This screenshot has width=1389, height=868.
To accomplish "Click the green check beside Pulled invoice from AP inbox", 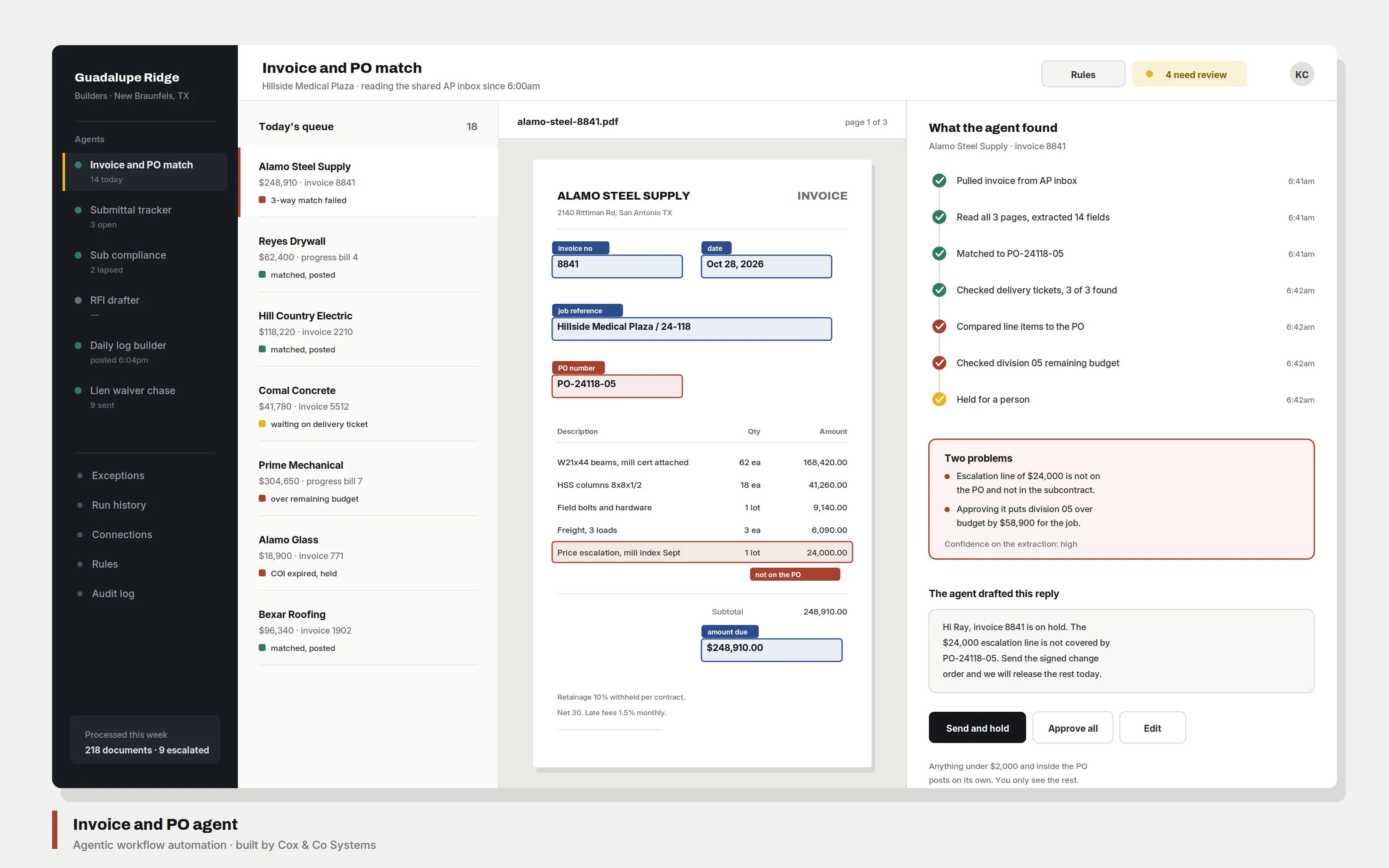I will [939, 181].
